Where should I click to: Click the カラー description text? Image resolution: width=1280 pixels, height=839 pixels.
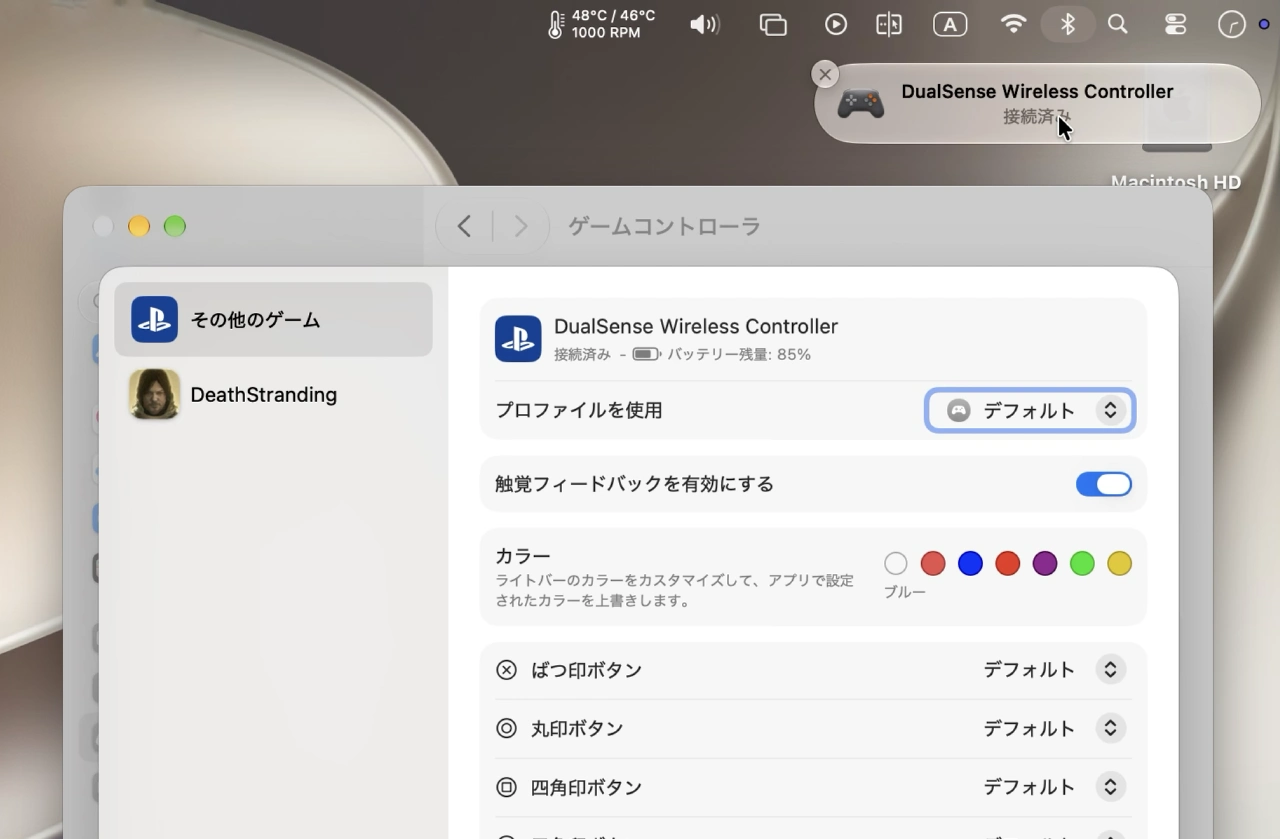(674, 591)
